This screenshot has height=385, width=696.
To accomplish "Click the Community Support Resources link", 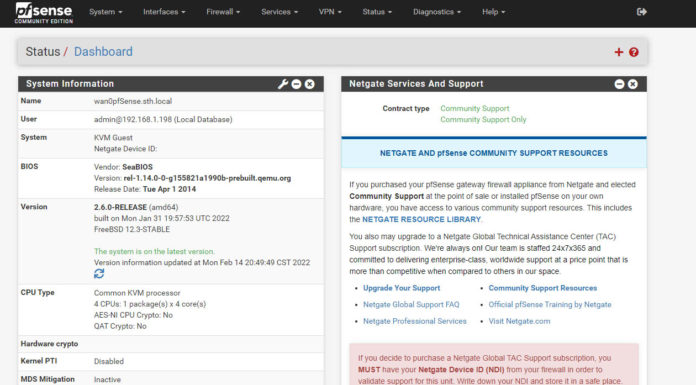I will [x=542, y=288].
